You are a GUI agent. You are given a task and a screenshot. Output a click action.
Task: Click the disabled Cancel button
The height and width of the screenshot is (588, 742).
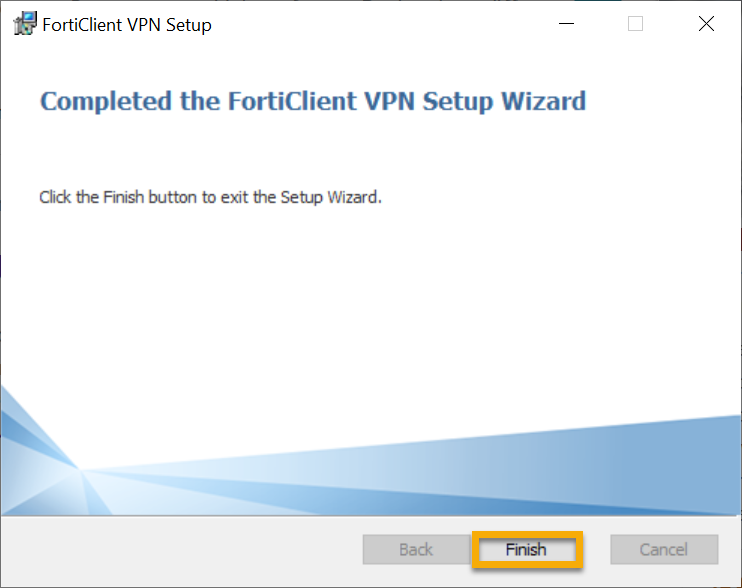pos(664,549)
